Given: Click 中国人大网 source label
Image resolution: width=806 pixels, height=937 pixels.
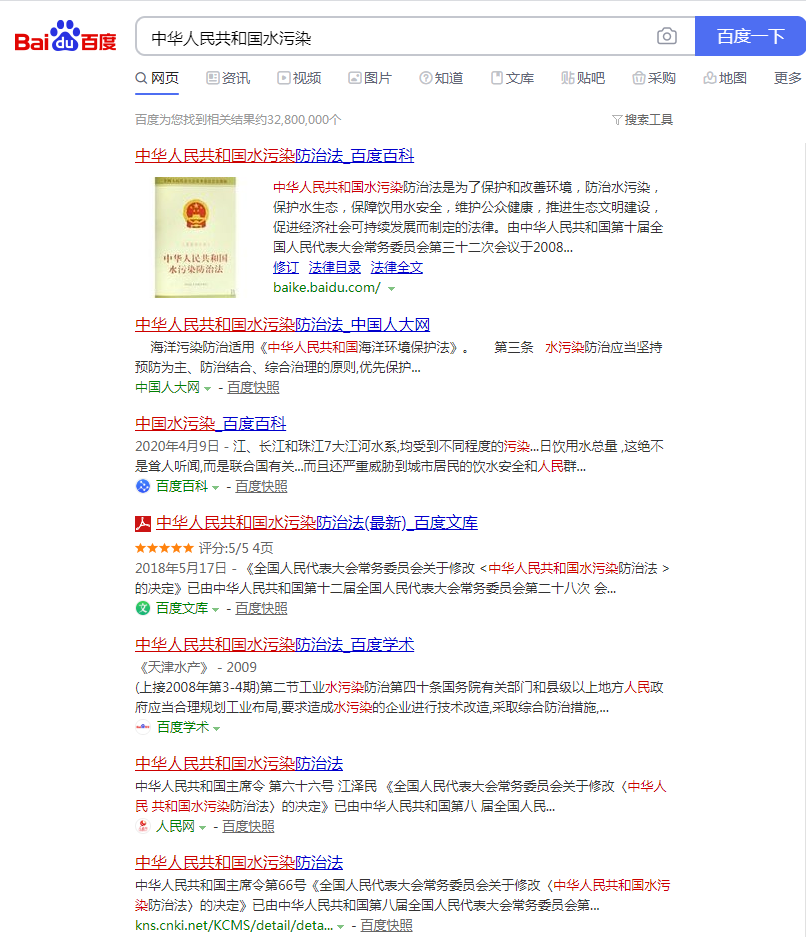Looking at the screenshot, I should click(167, 387).
